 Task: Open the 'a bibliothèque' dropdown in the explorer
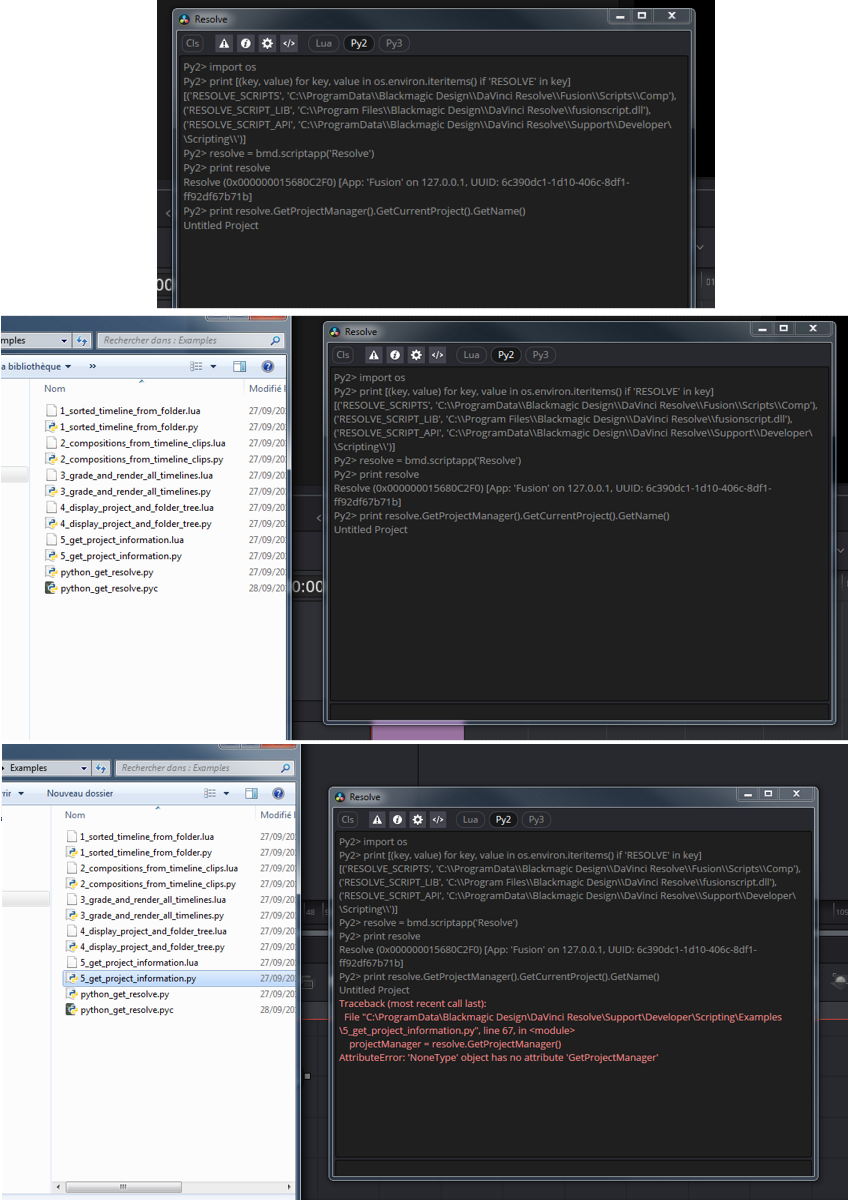(37, 367)
